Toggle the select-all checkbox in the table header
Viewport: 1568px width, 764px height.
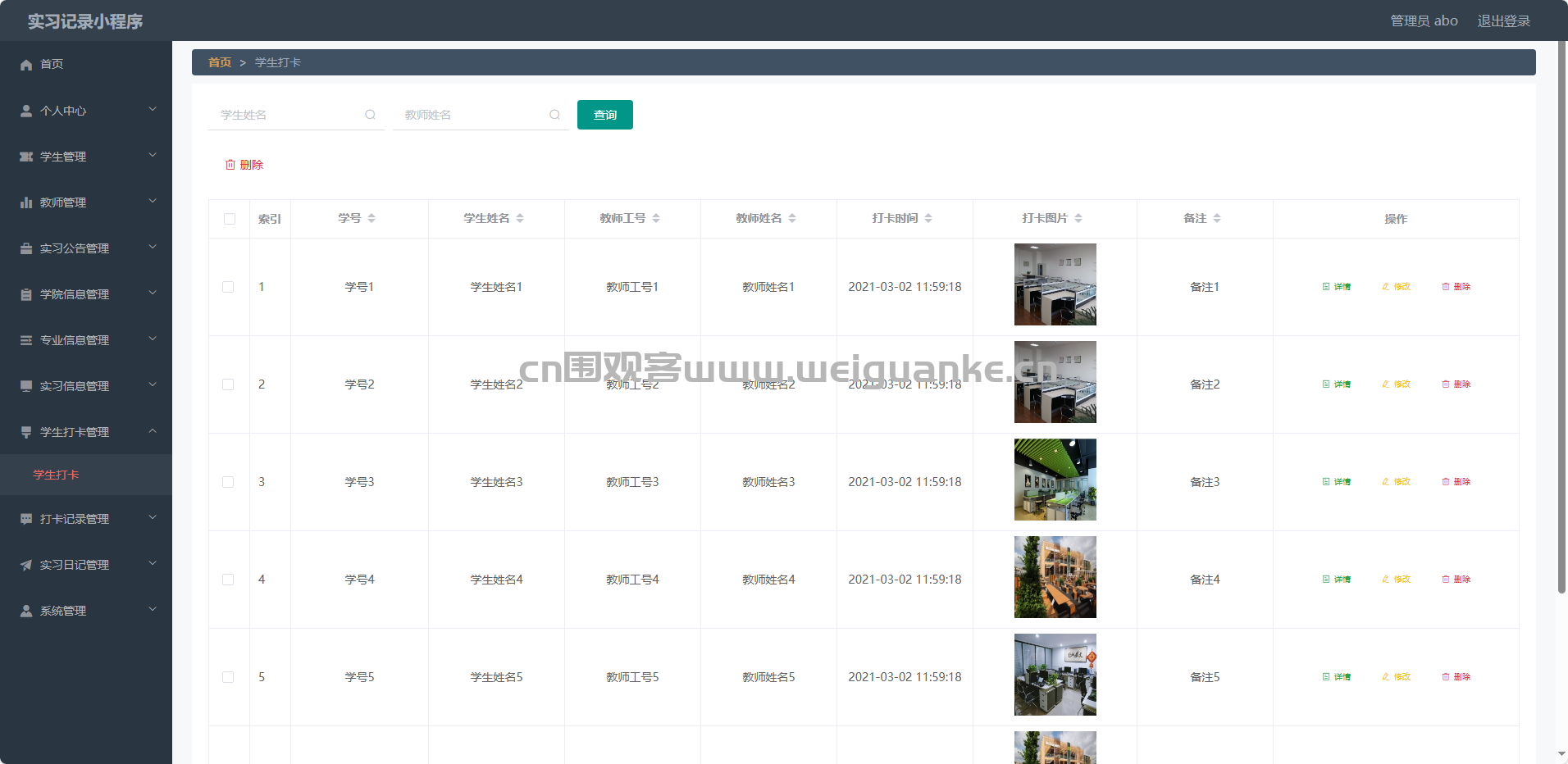[230, 219]
